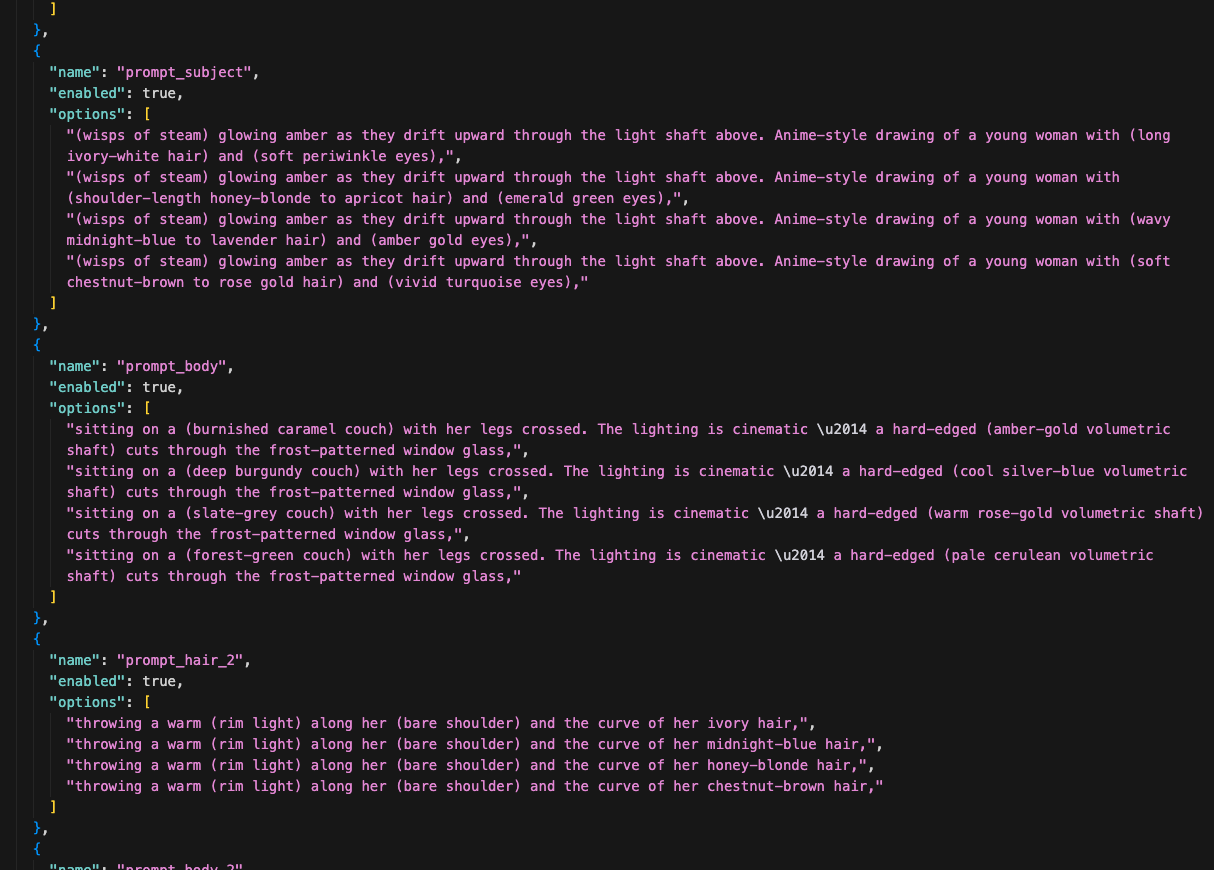Click the "options" key under prompt_subject
Image resolution: width=1214 pixels, height=870 pixels.
(84, 114)
